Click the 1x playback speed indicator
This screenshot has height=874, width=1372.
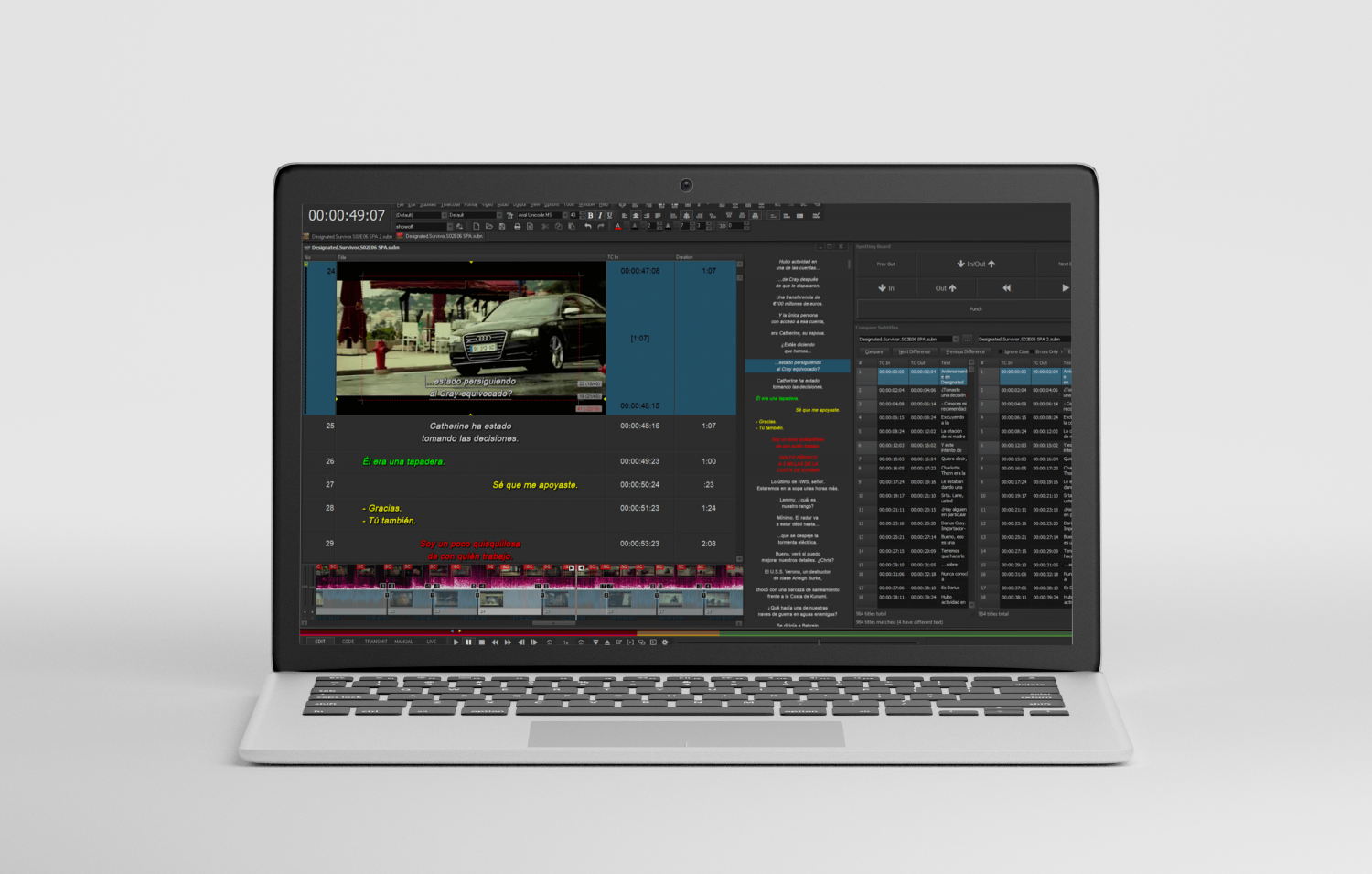coord(566,642)
